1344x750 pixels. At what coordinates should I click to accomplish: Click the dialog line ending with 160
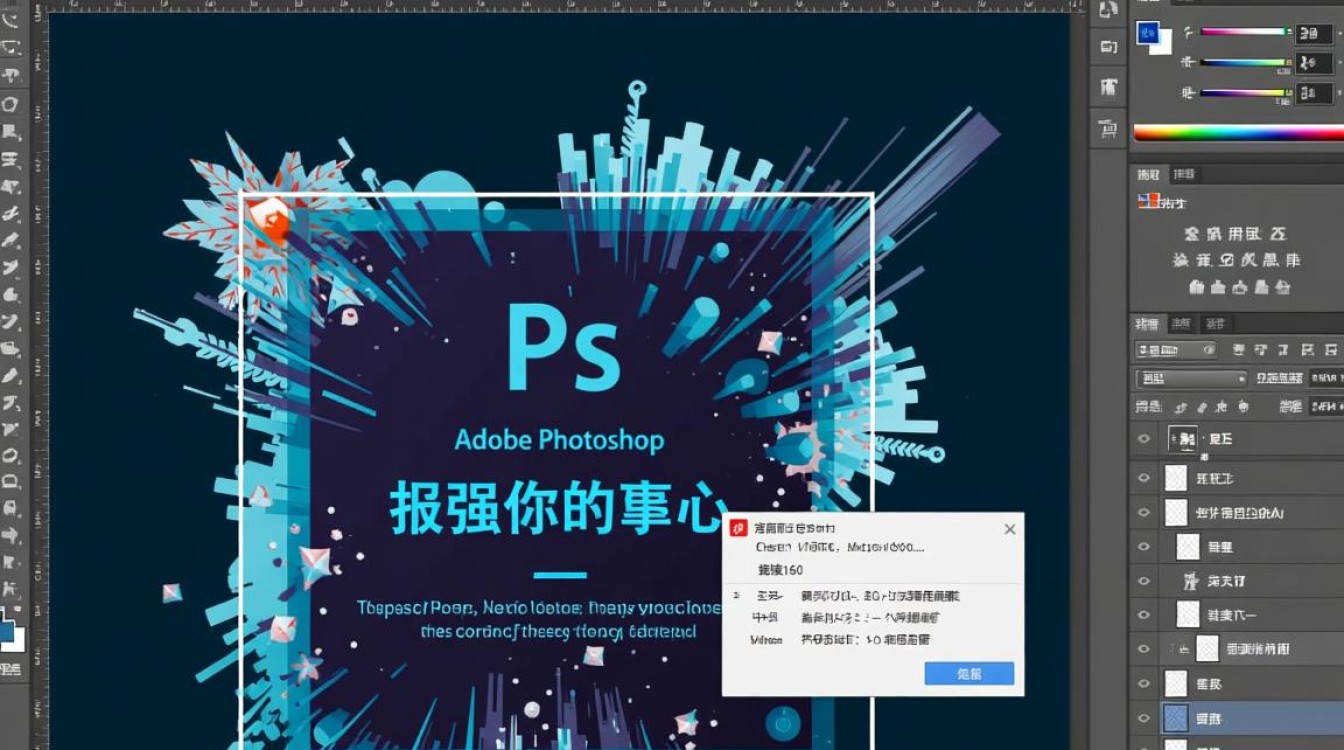coord(781,570)
